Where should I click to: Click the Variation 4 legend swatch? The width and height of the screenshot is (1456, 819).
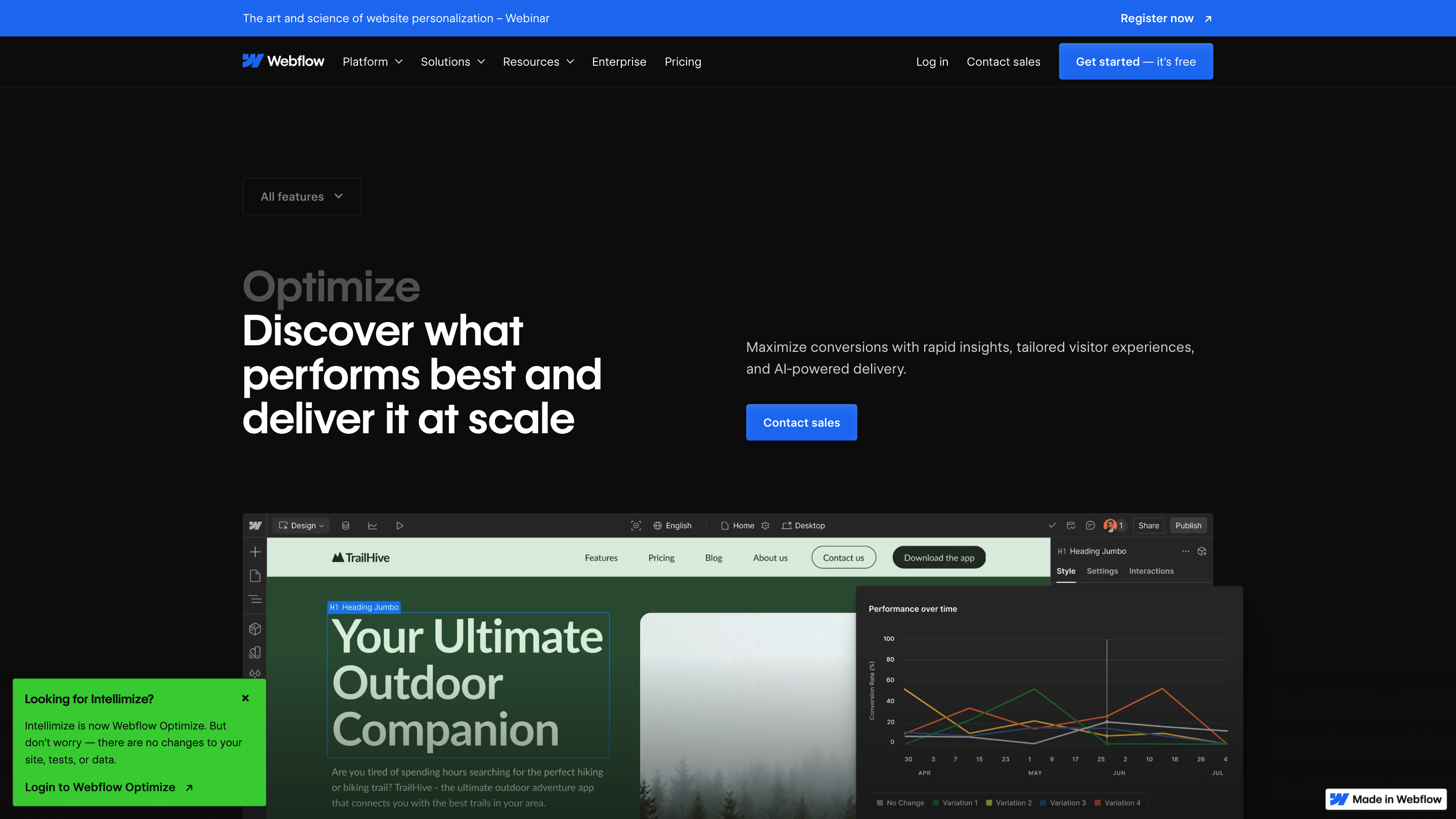[1098, 803]
